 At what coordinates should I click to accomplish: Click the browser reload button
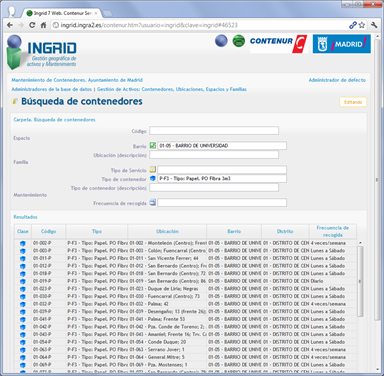pyautogui.click(x=32, y=25)
